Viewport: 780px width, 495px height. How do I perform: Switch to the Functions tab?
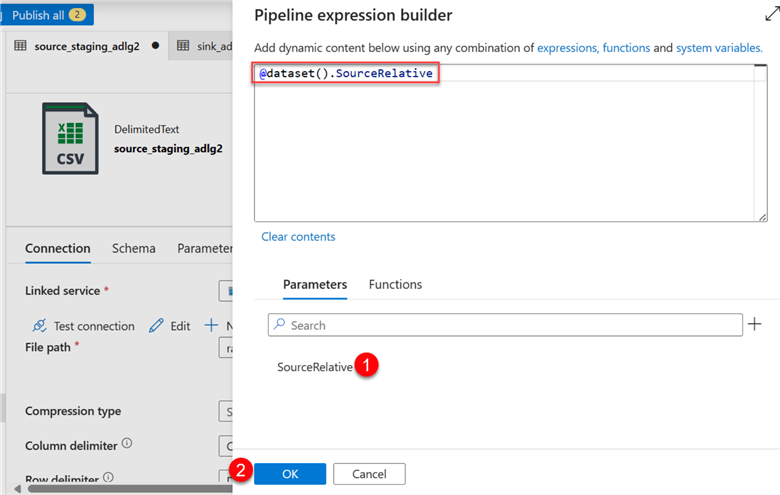pyautogui.click(x=395, y=284)
